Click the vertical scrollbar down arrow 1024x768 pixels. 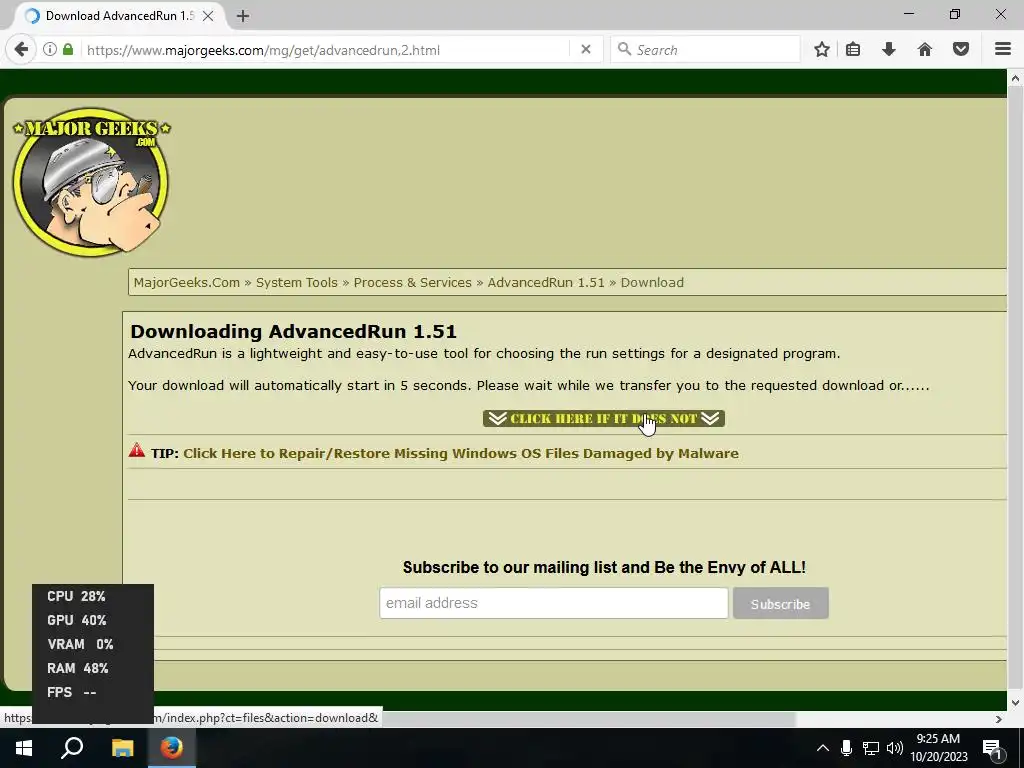pos(1015,703)
